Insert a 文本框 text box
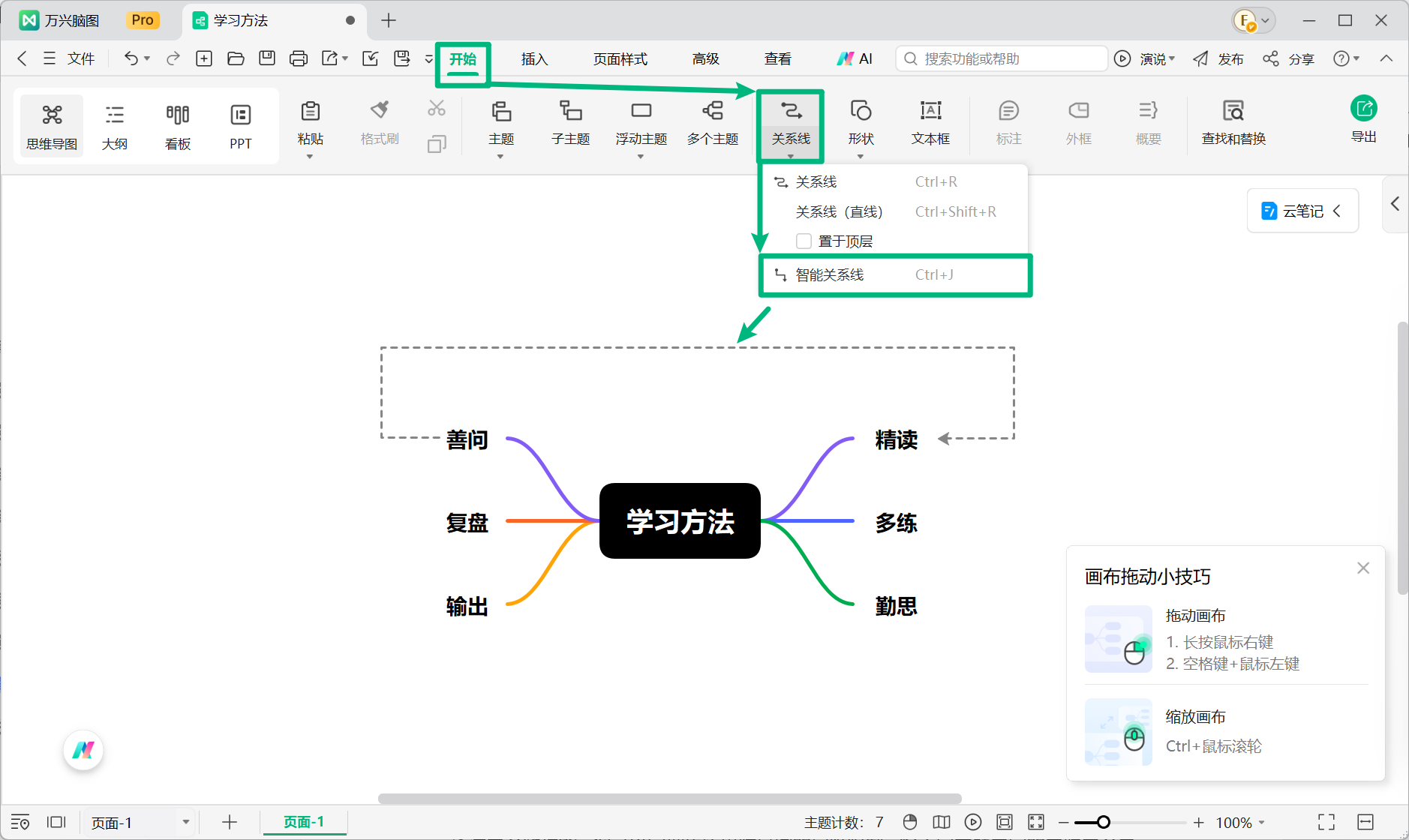Screen dimensions: 1409x840 [930, 123]
